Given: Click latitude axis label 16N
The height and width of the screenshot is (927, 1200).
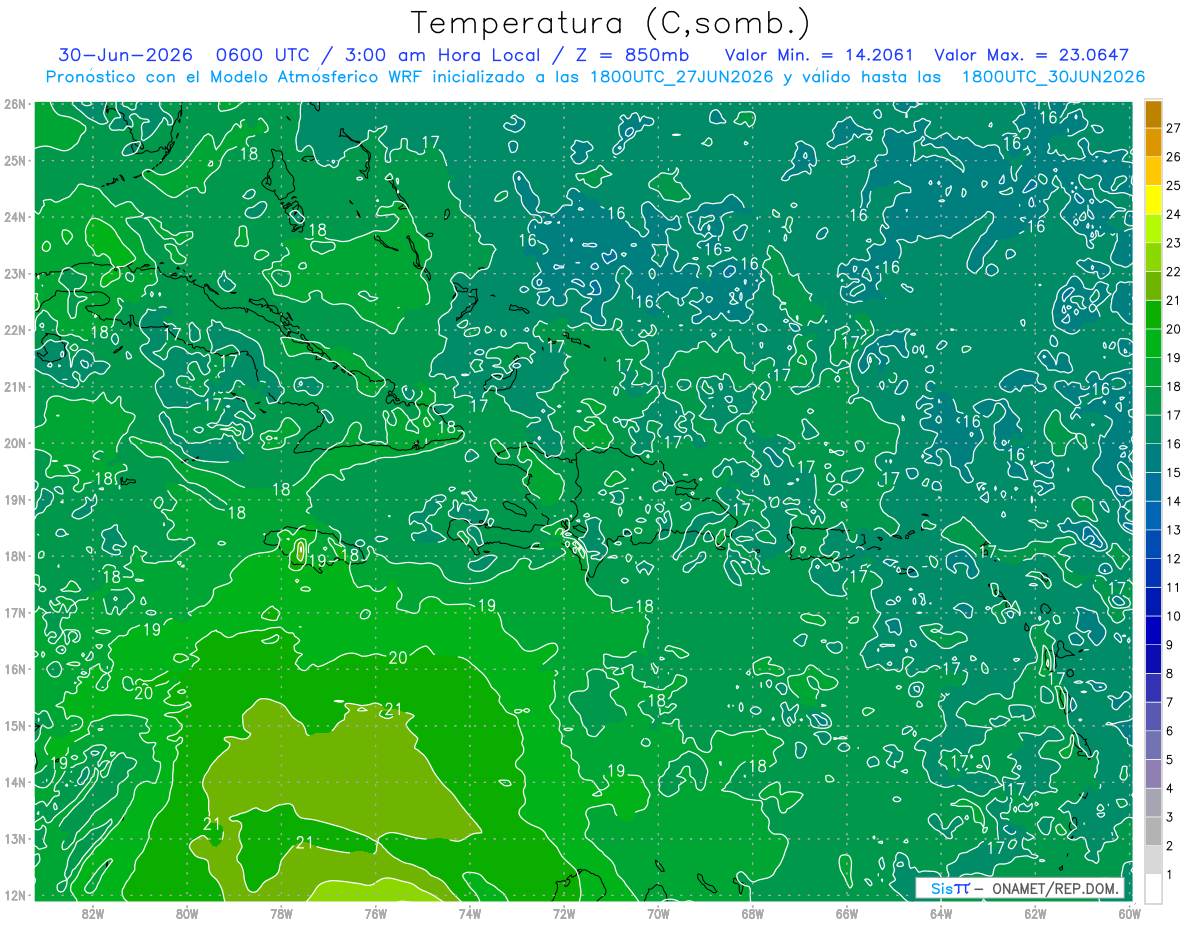Looking at the screenshot, I should [16, 669].
